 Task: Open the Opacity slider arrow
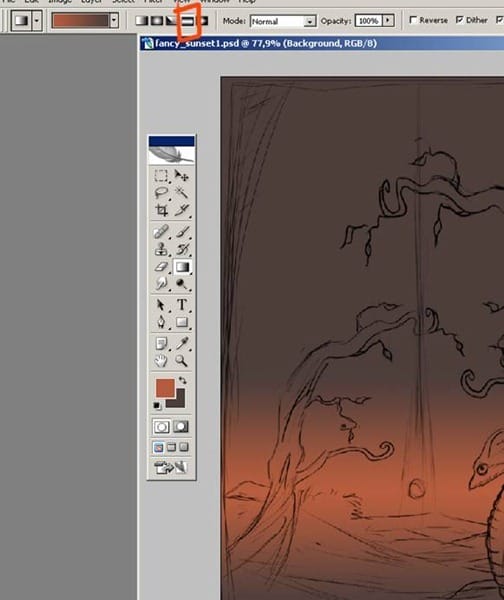388,20
